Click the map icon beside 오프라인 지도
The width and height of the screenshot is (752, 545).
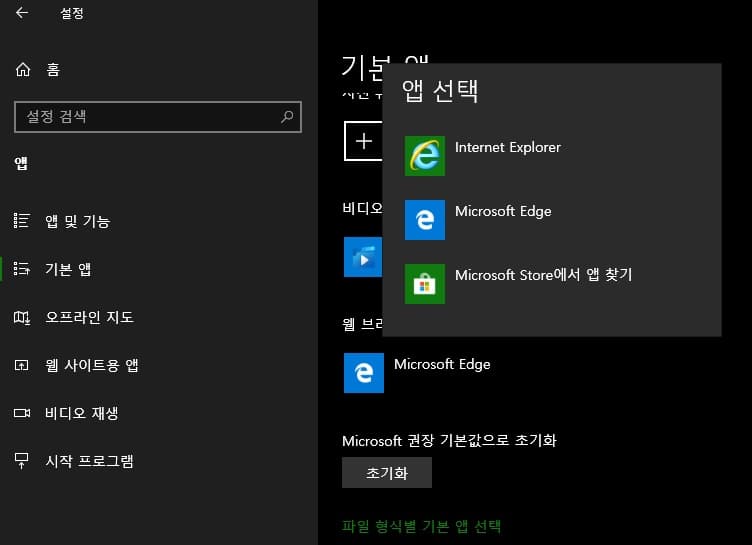click(22, 317)
